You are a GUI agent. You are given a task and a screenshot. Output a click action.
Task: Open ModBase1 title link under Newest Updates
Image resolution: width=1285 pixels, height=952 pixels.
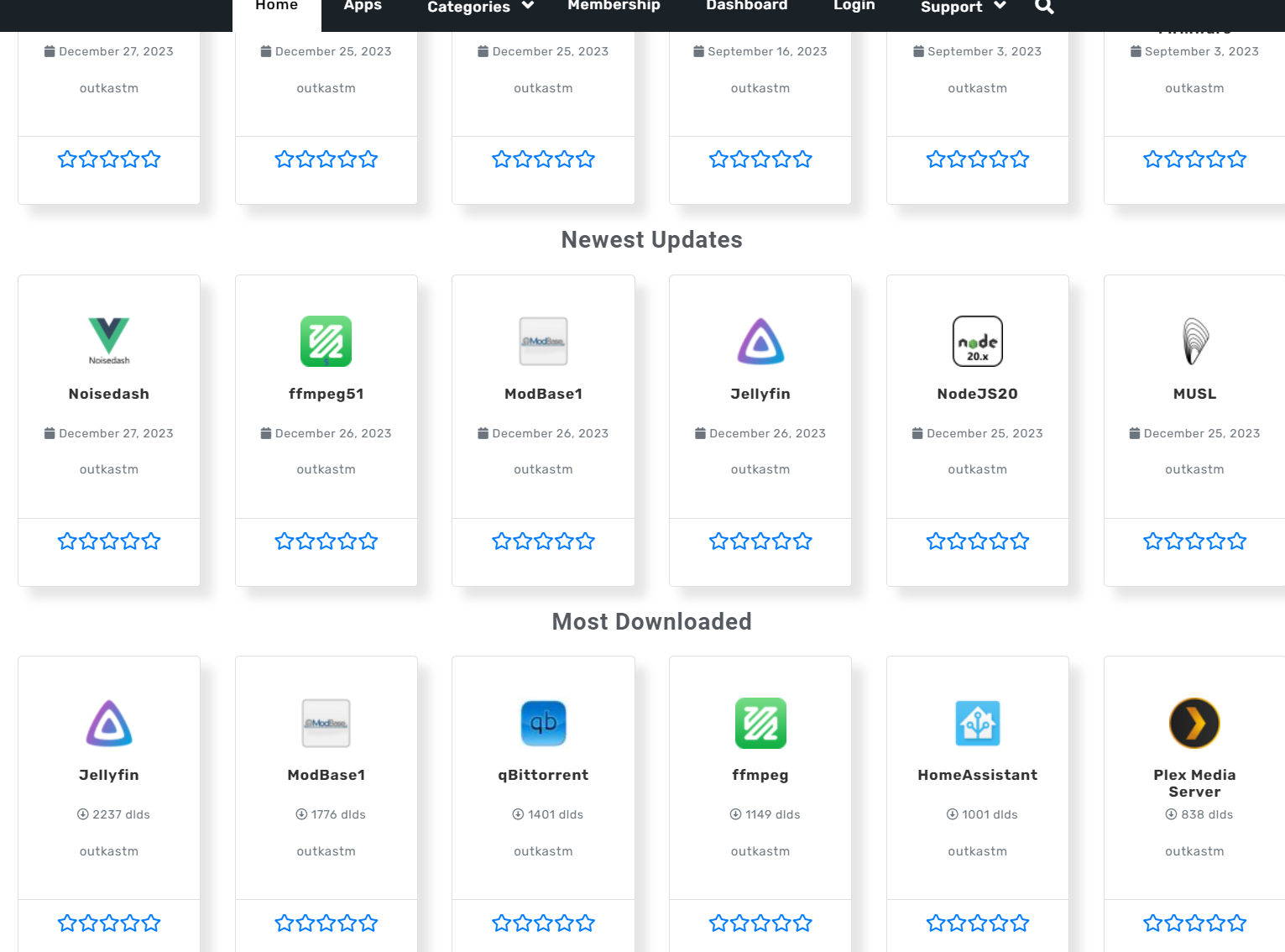tap(543, 394)
